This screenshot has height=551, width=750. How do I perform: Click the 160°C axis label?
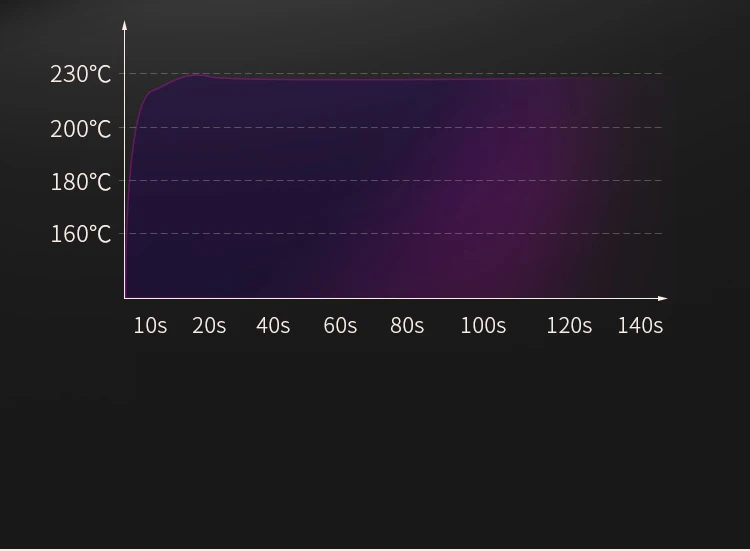click(x=80, y=234)
